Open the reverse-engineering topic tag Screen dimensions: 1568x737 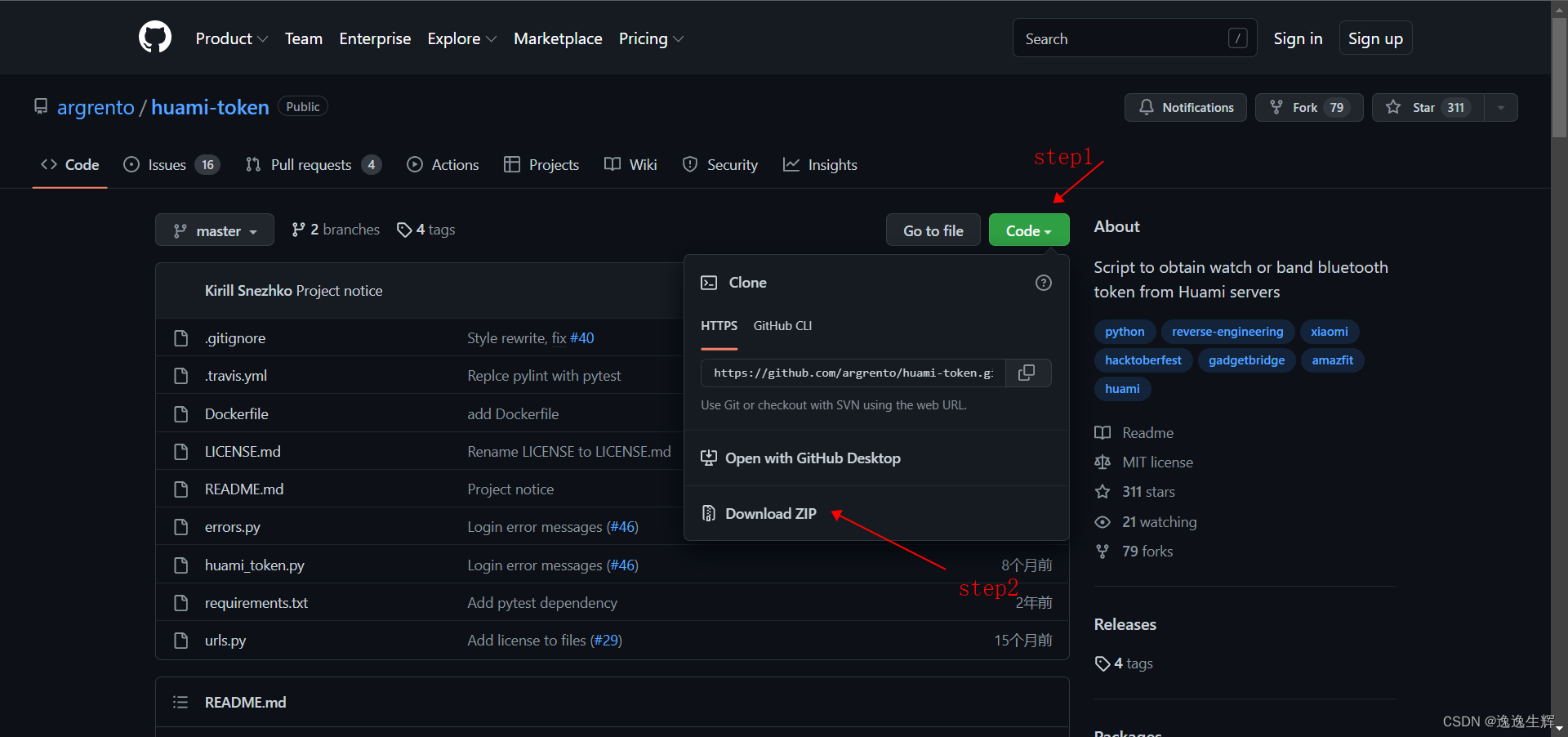point(1227,332)
